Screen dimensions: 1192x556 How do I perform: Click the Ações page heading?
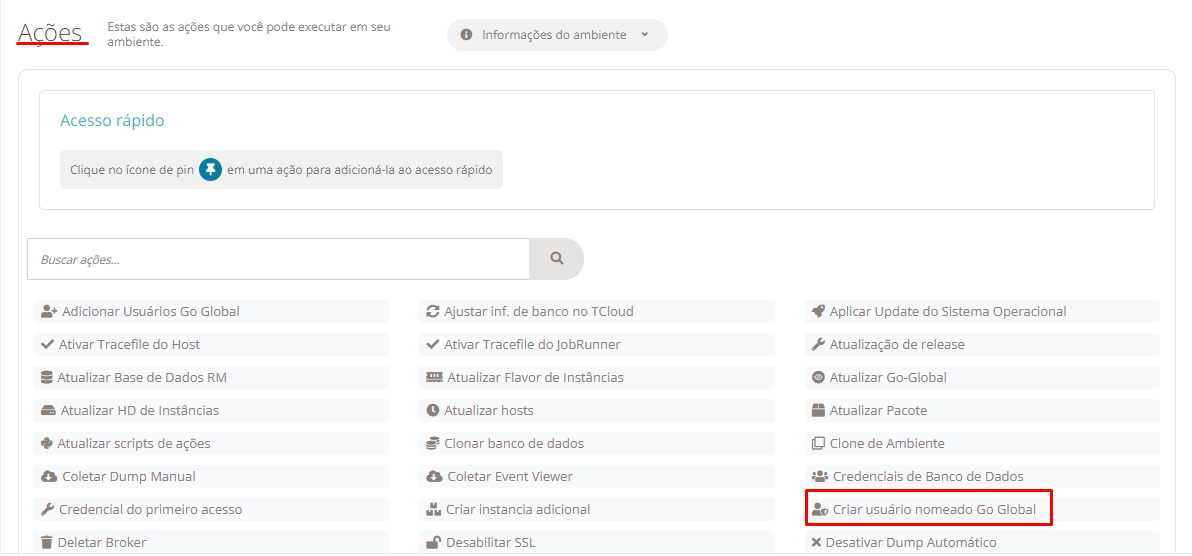click(x=50, y=33)
